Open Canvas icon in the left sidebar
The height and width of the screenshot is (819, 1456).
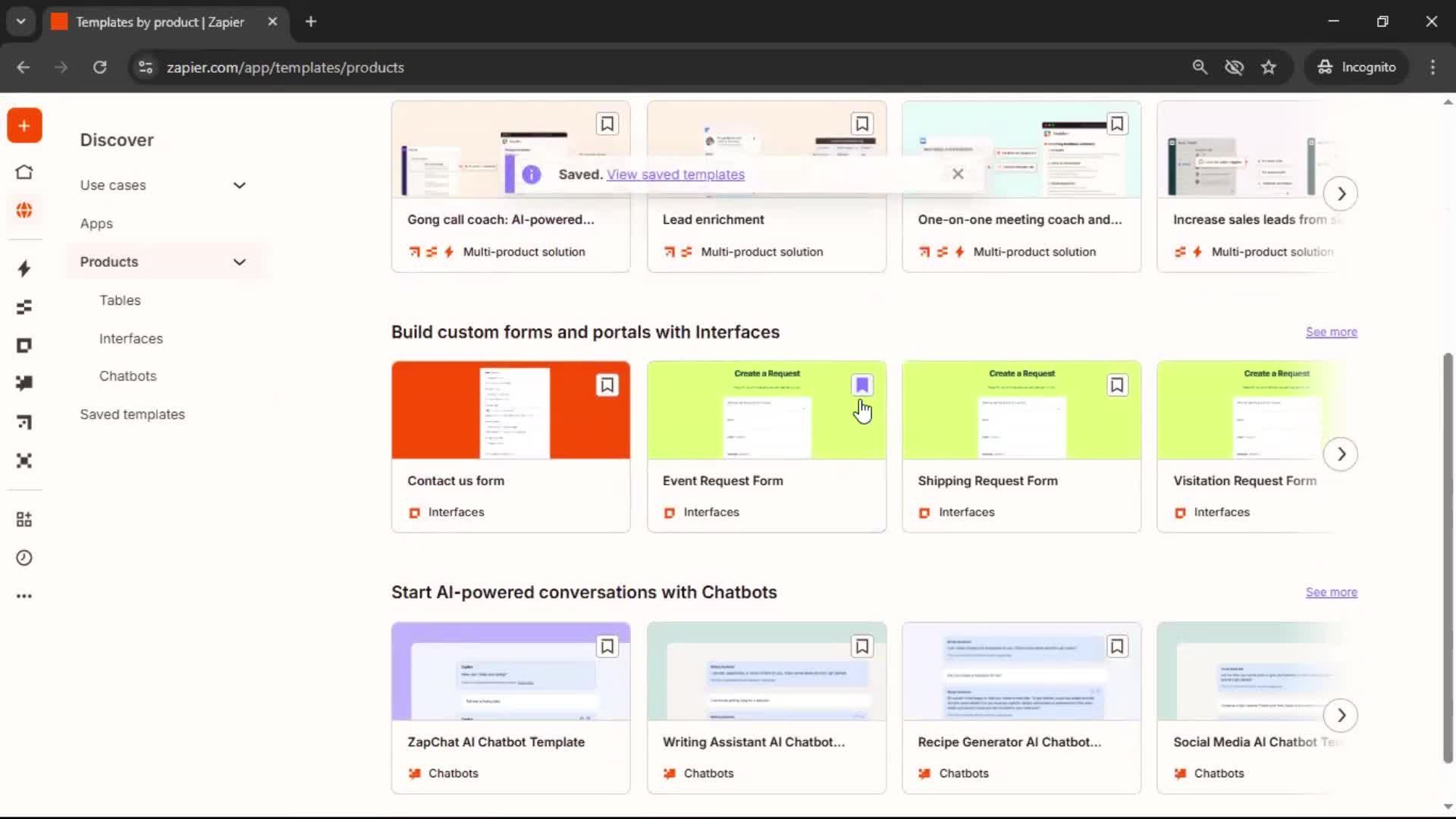[24, 422]
